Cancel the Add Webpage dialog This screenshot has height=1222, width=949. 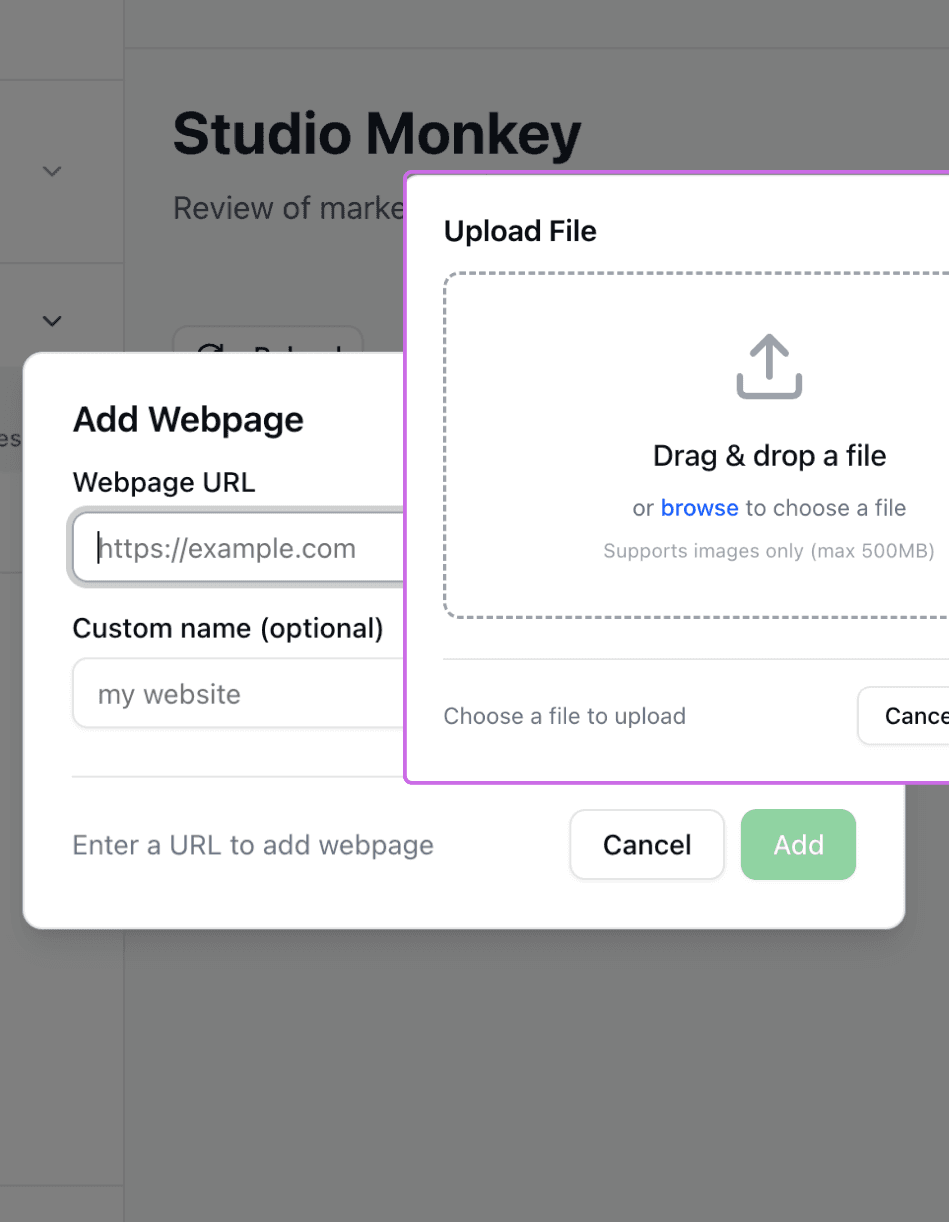[x=647, y=844]
